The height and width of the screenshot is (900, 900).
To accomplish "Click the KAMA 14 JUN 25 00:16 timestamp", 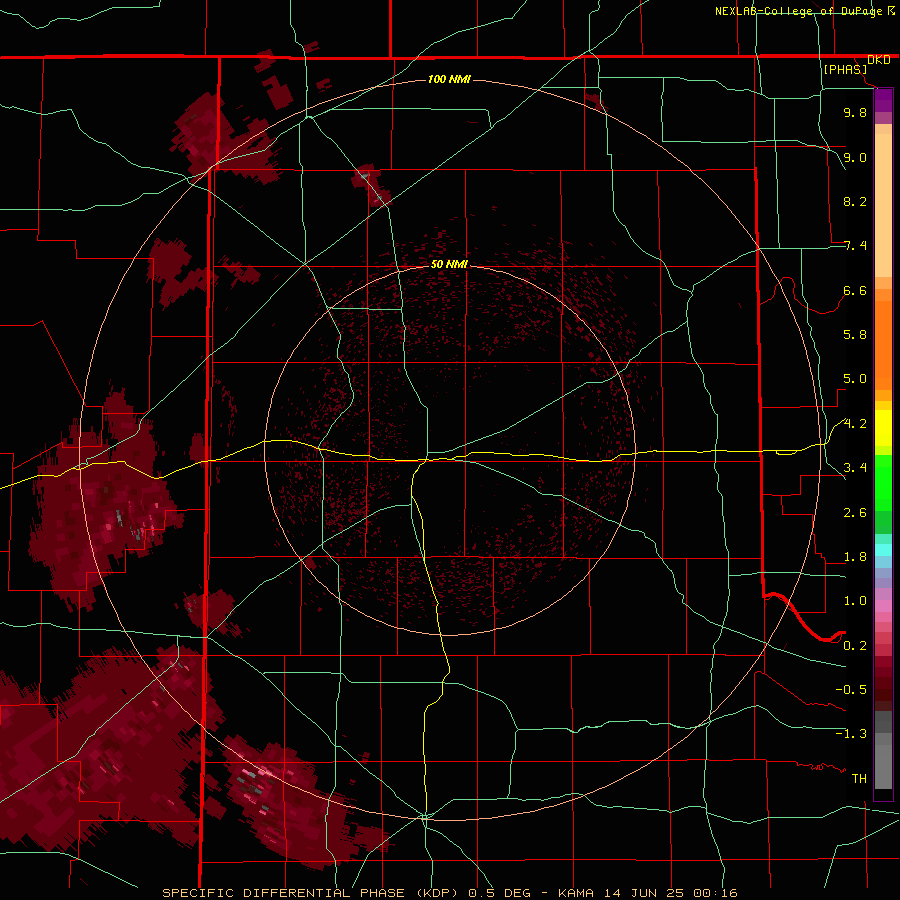I will coord(648,893).
